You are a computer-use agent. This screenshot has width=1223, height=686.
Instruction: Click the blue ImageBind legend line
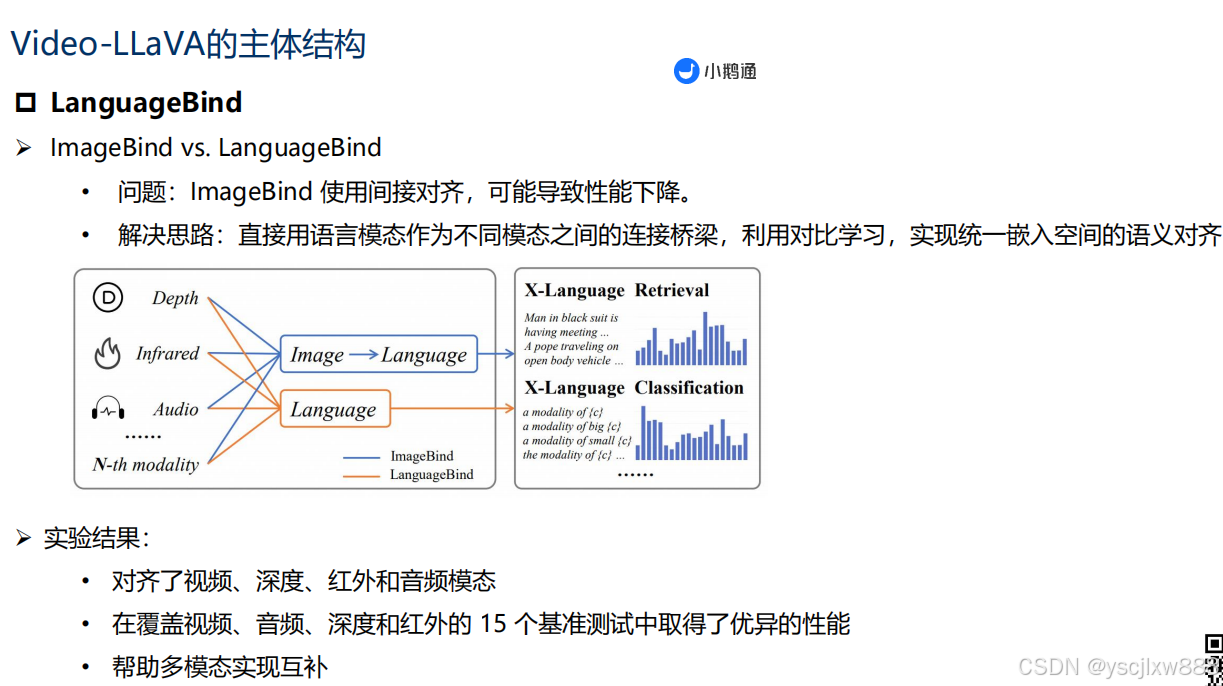pos(363,455)
